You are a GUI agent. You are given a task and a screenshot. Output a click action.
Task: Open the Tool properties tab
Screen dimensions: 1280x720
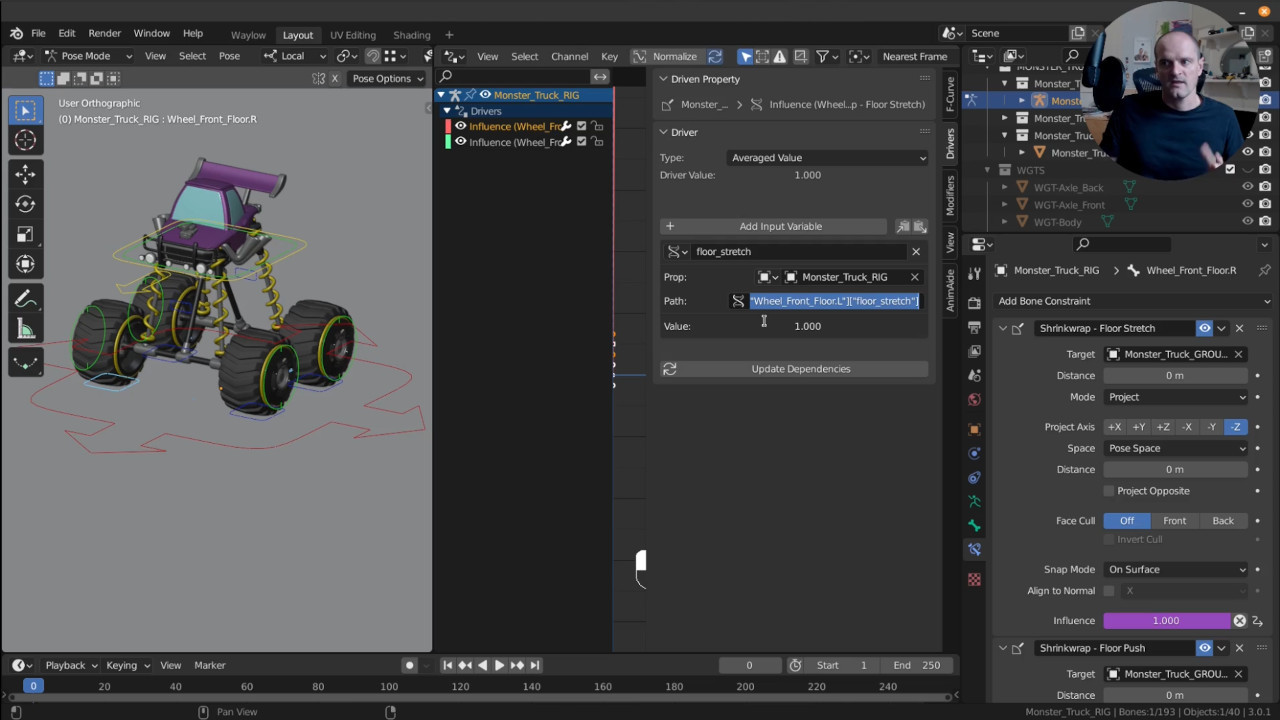tap(975, 274)
